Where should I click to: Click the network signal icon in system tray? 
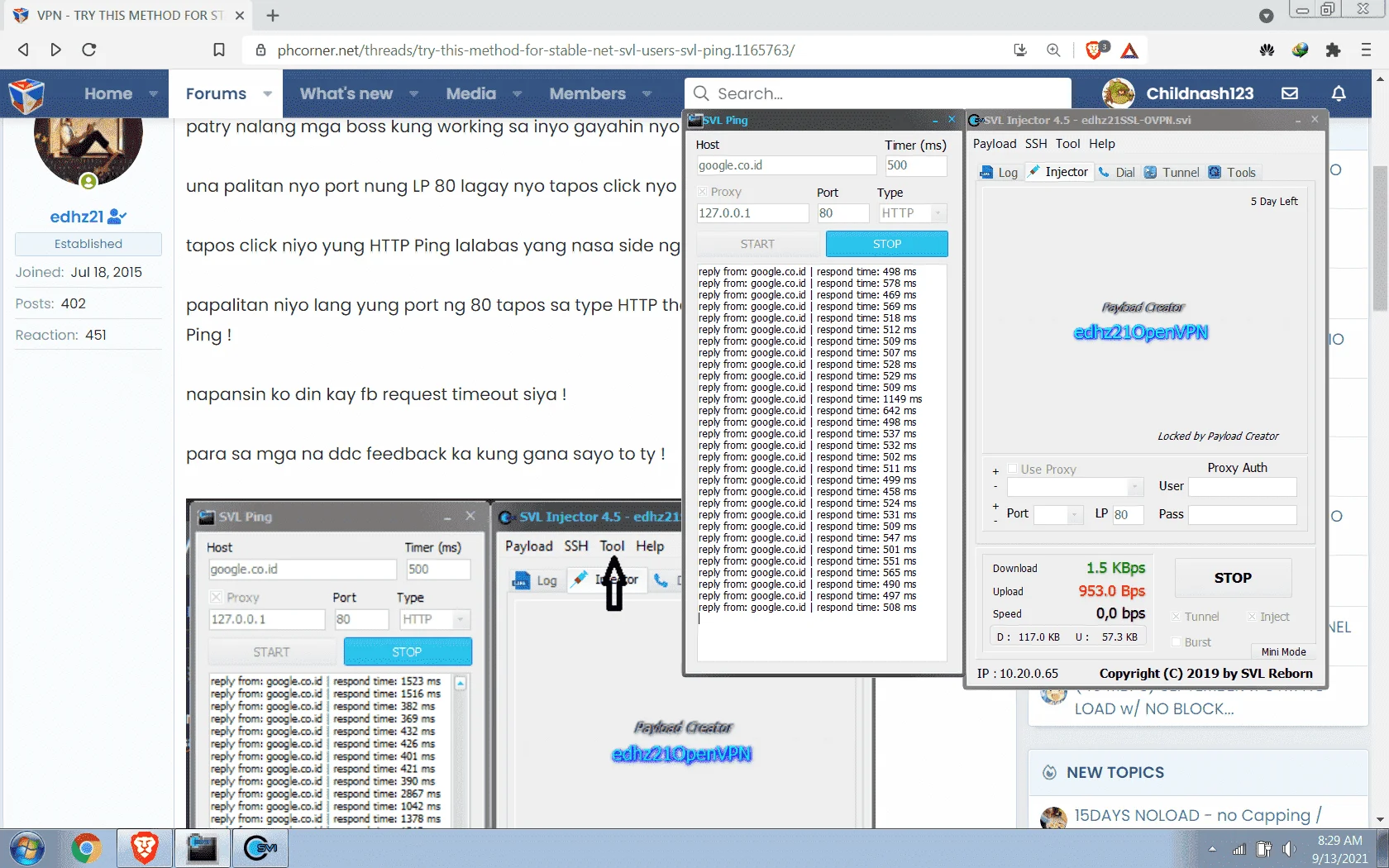[1239, 849]
